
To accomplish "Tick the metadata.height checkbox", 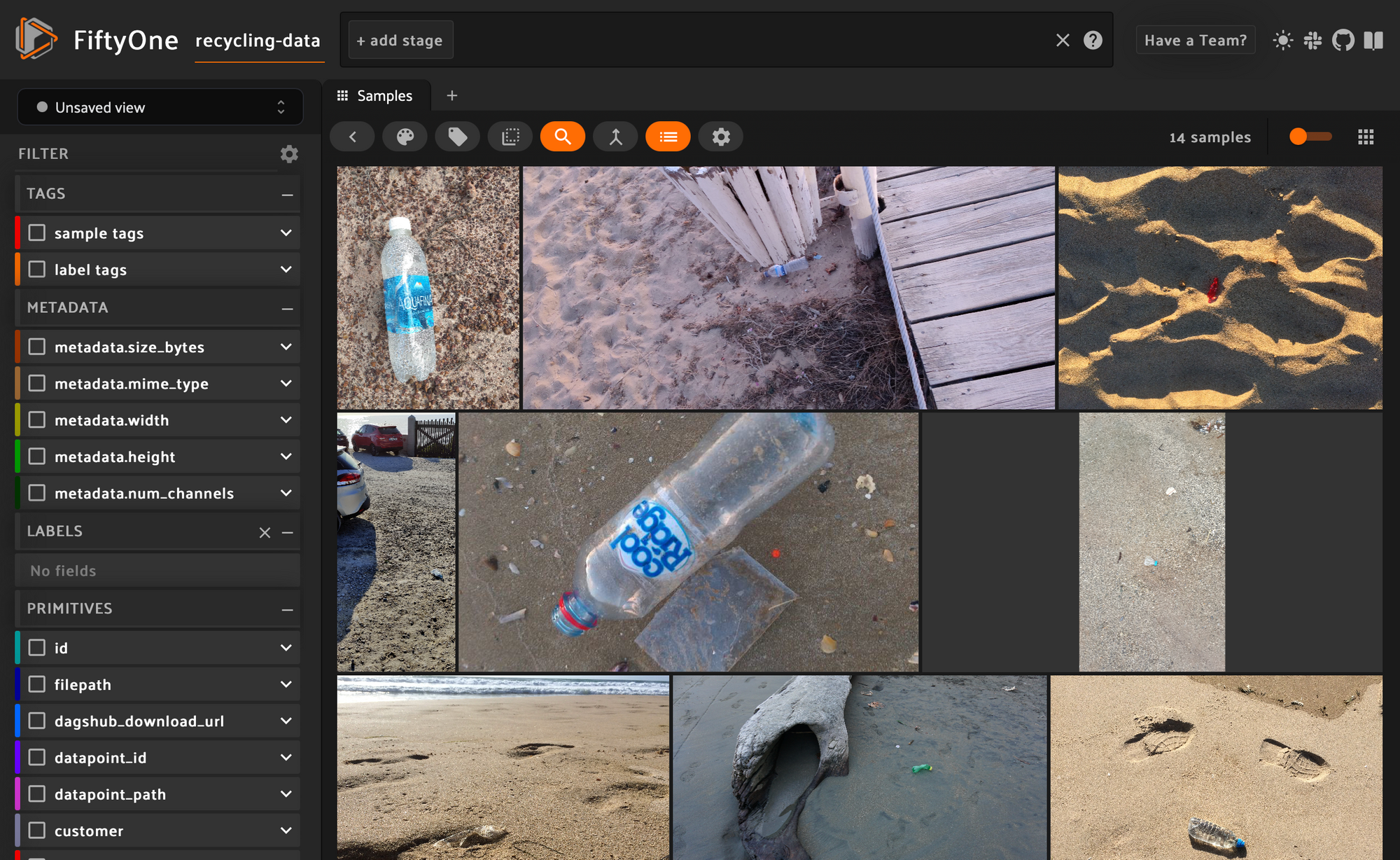I will tap(37, 456).
